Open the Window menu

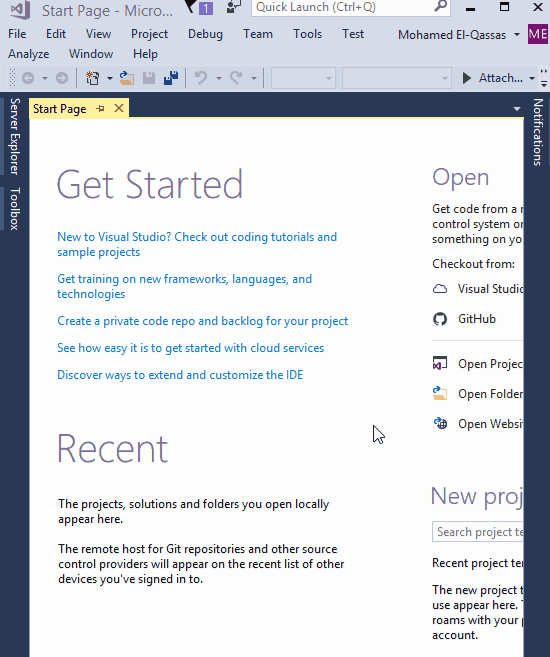coord(91,54)
